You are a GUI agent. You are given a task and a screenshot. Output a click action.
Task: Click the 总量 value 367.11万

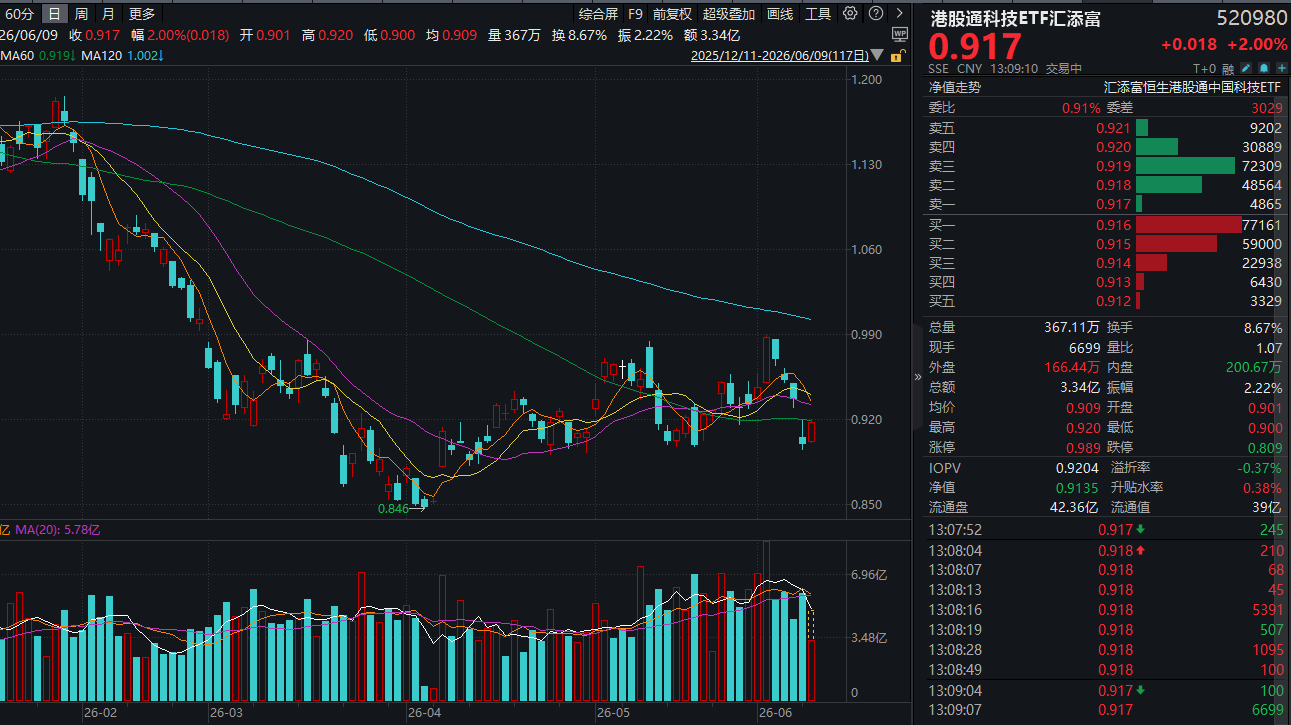pyautogui.click(x=1072, y=328)
